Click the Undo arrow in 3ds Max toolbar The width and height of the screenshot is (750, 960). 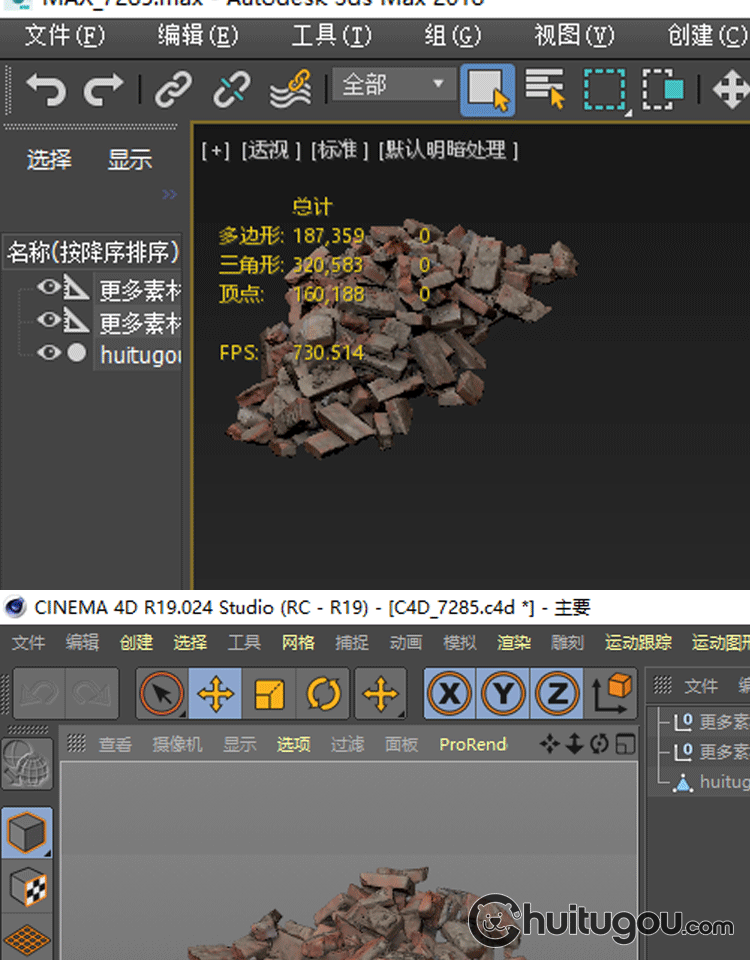45,90
